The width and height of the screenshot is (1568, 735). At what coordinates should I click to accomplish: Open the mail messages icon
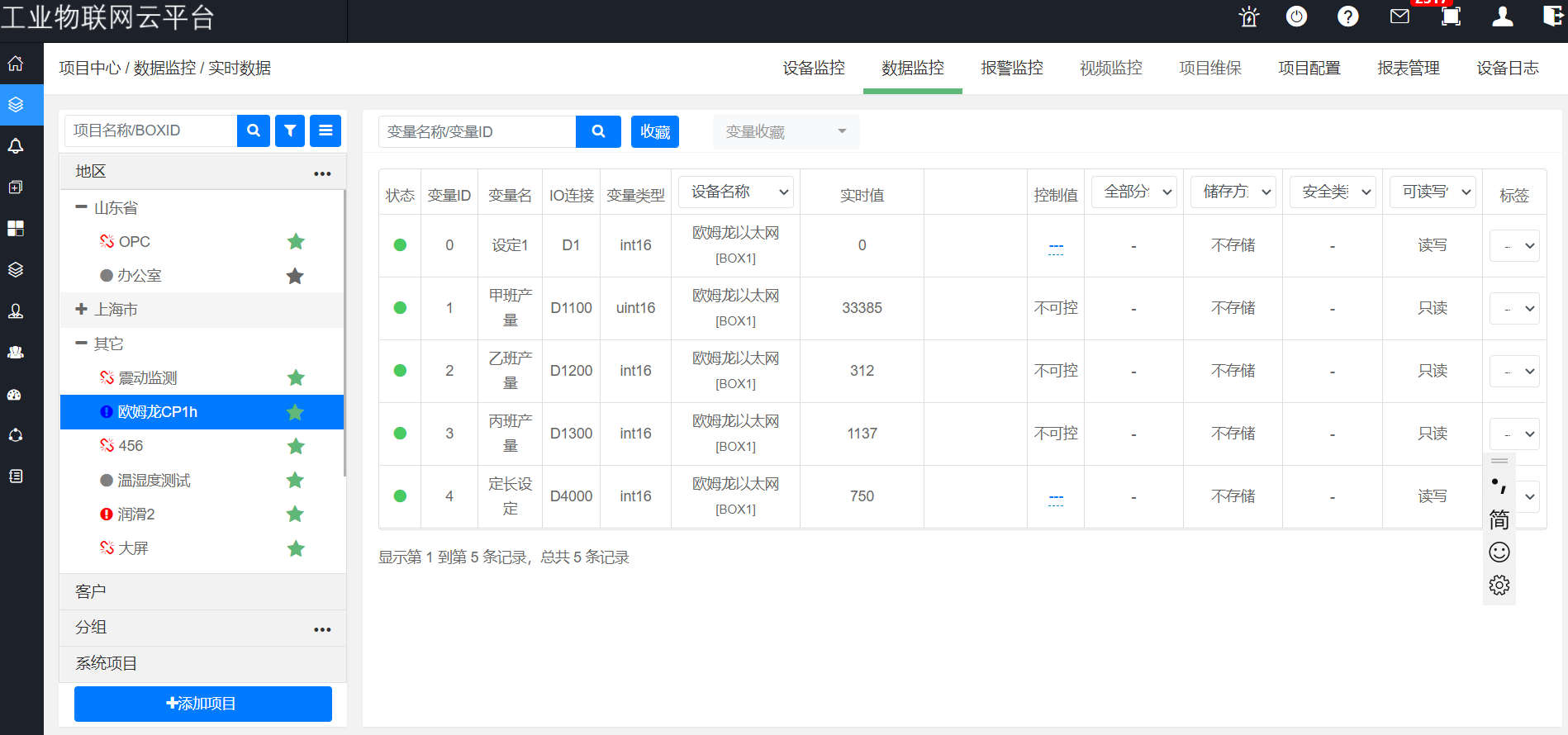(1399, 17)
